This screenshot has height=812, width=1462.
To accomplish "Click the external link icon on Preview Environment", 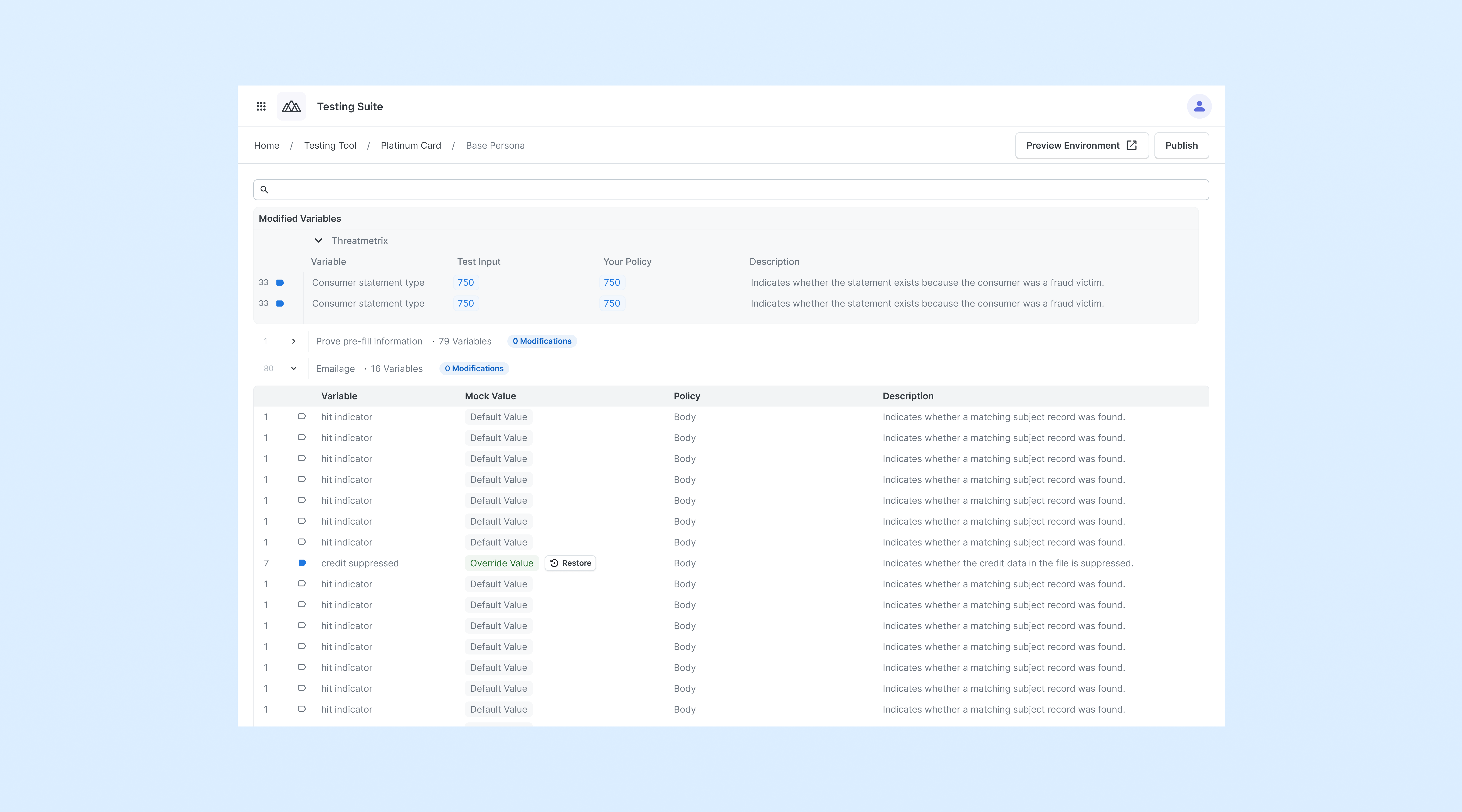I will coord(1131,145).
